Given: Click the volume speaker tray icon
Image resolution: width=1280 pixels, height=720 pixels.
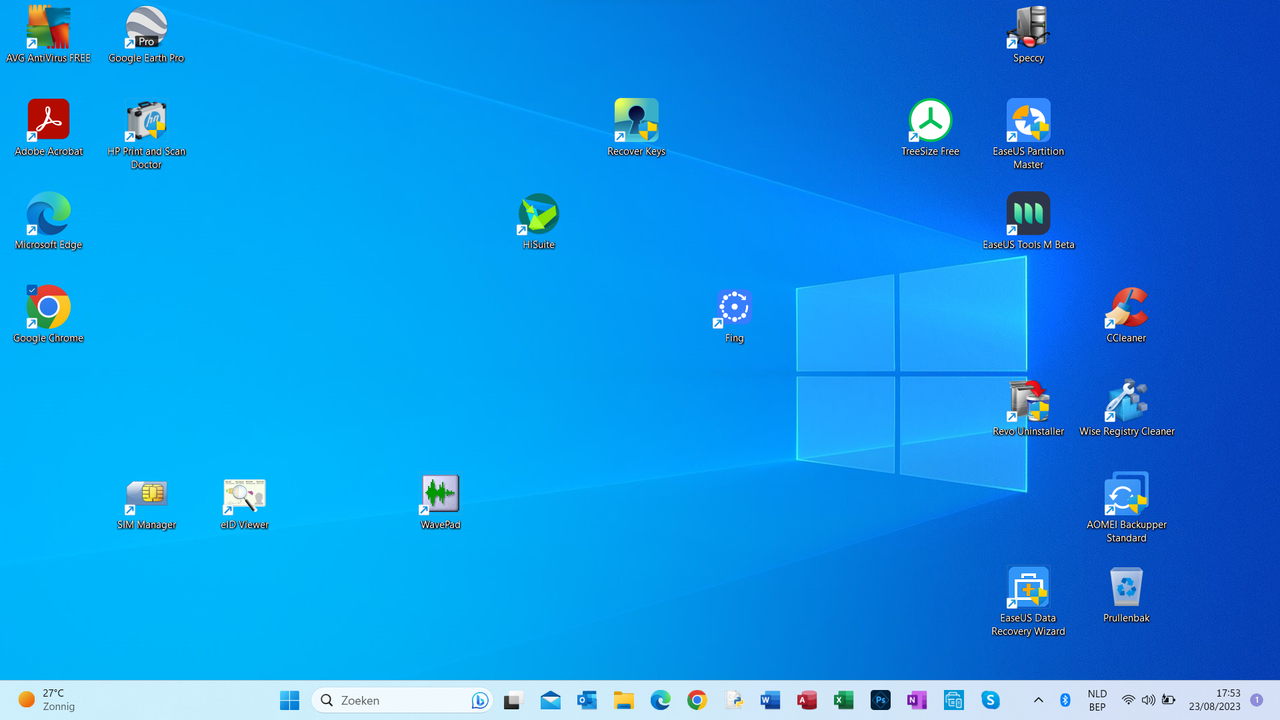Looking at the screenshot, I should click(1148, 700).
